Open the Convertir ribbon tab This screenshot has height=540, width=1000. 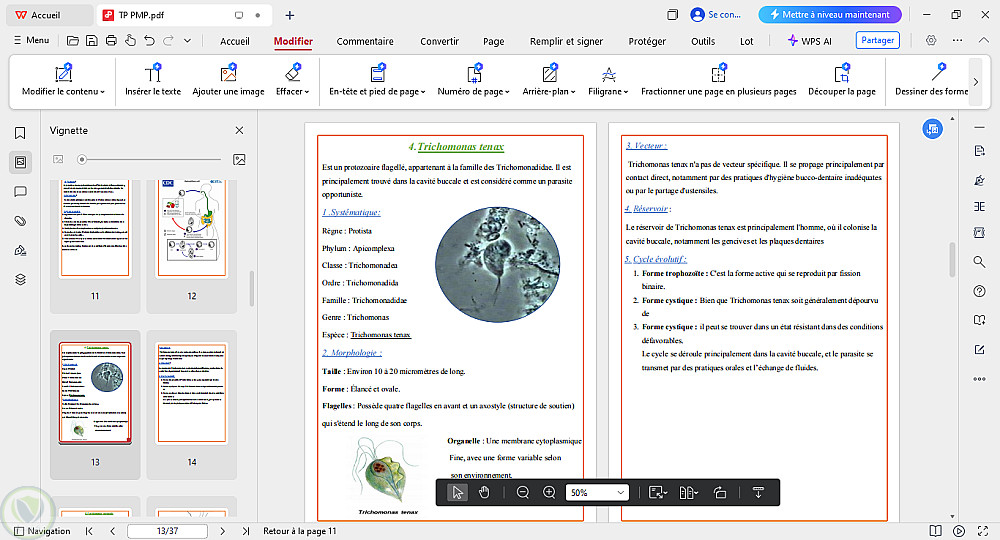coord(439,41)
